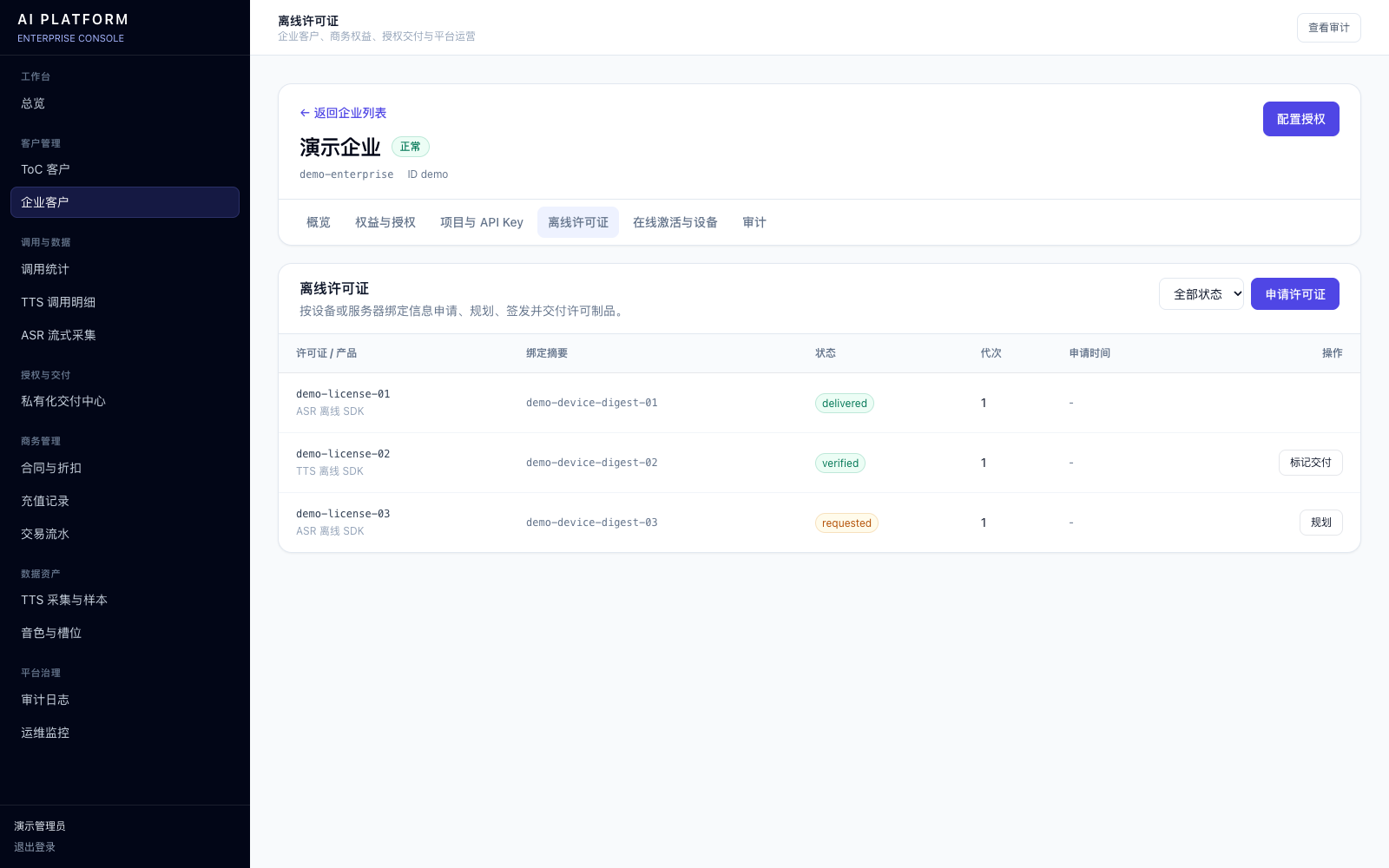Click the demo-license-02 license name
Viewport: 1389px width, 868px height.
[343, 454]
